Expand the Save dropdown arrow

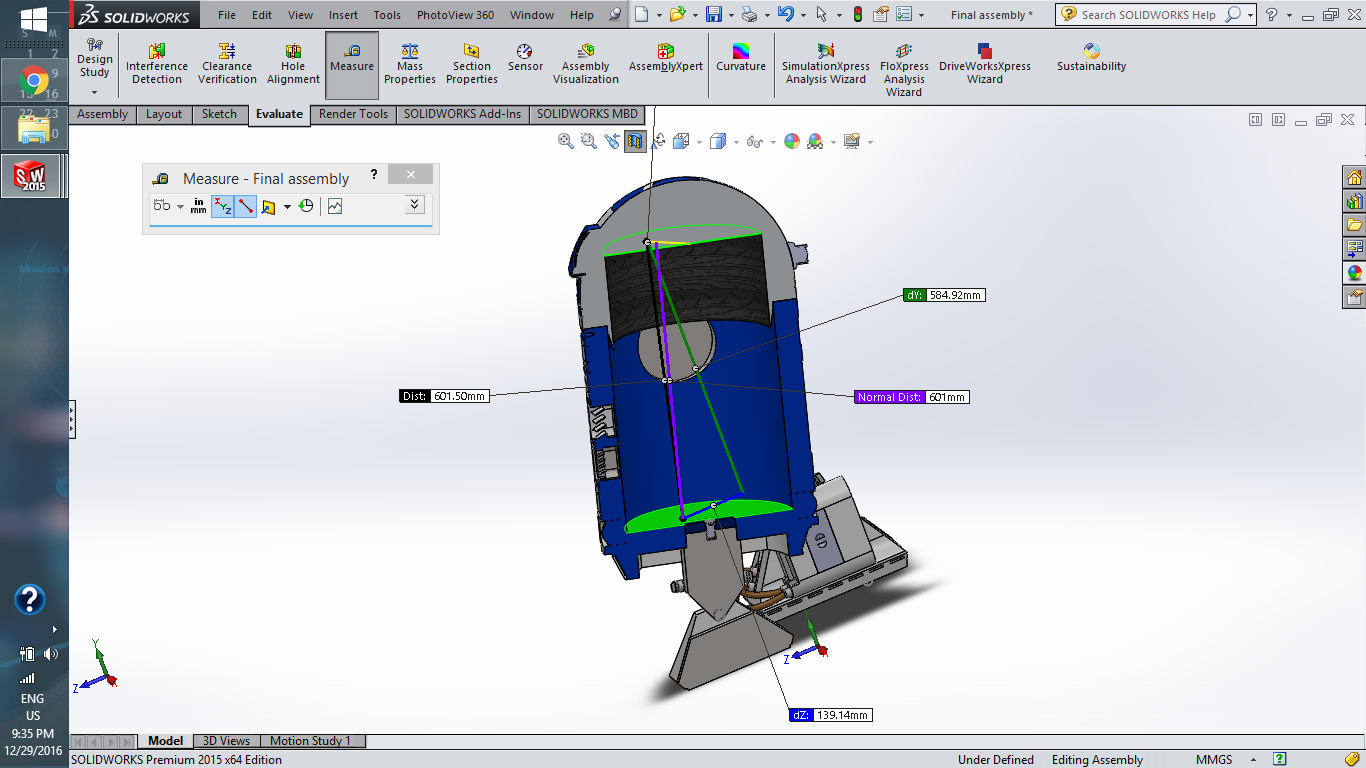731,15
